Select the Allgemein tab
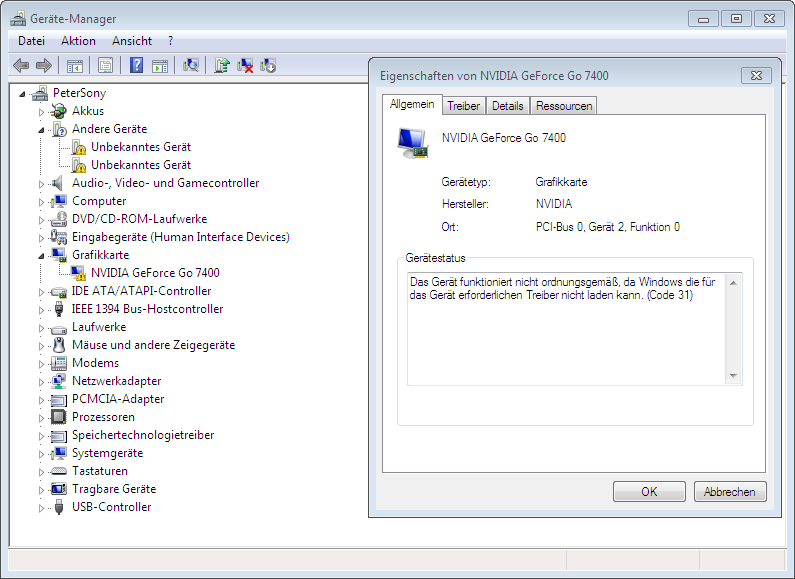This screenshot has height=579, width=795. [x=412, y=104]
